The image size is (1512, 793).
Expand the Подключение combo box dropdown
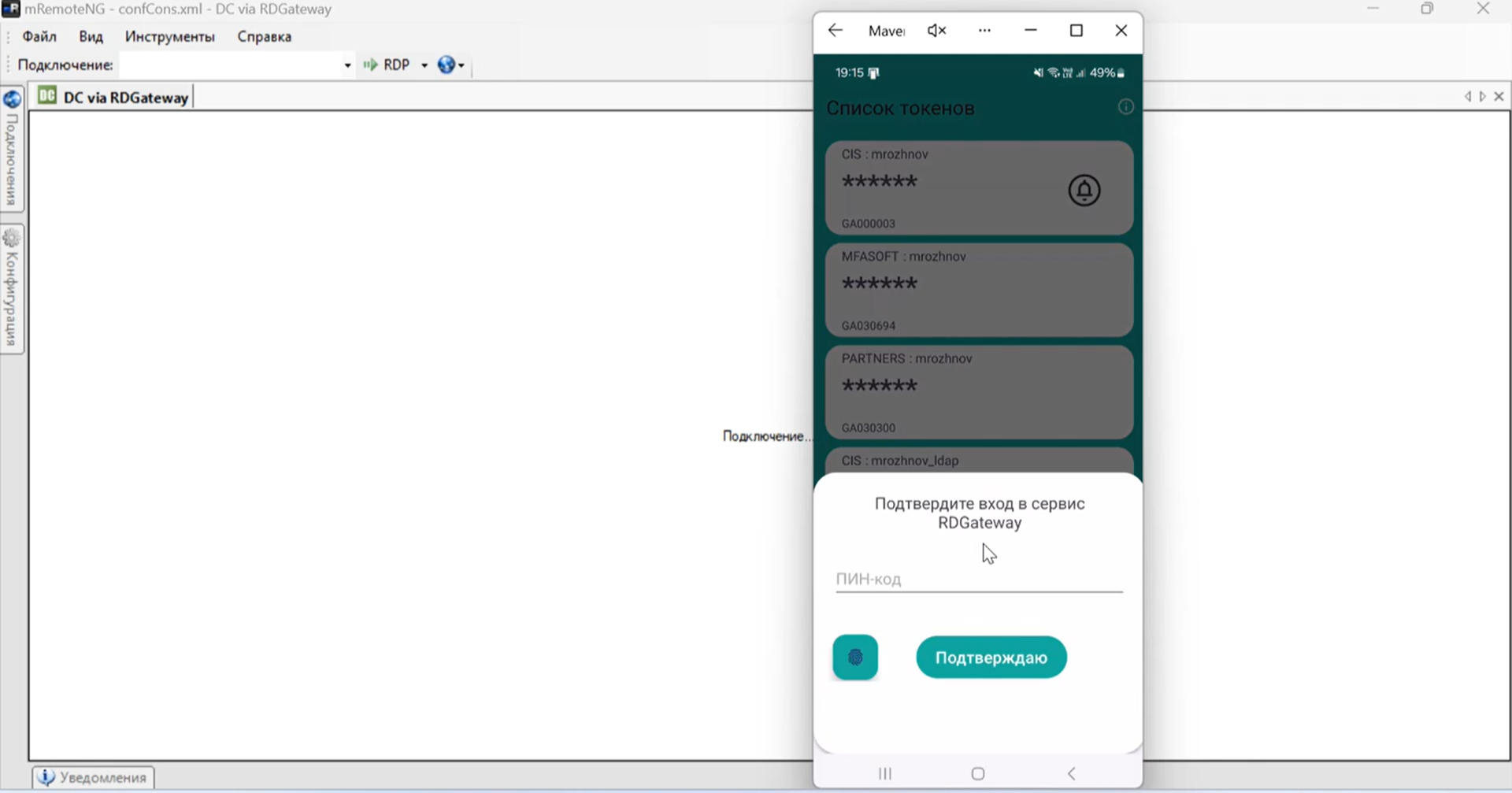347,65
